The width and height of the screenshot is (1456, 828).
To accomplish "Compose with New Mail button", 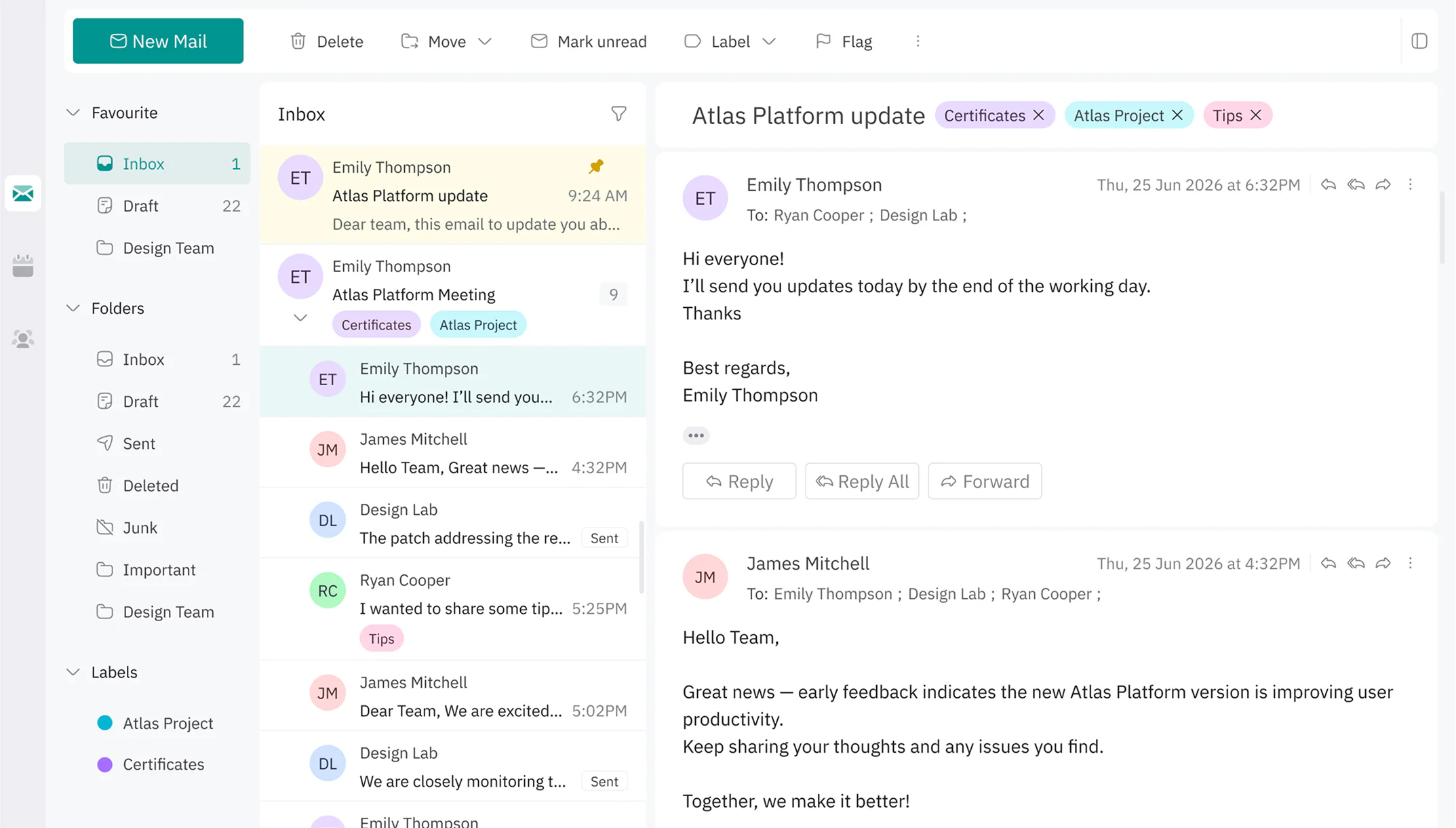I will (158, 41).
